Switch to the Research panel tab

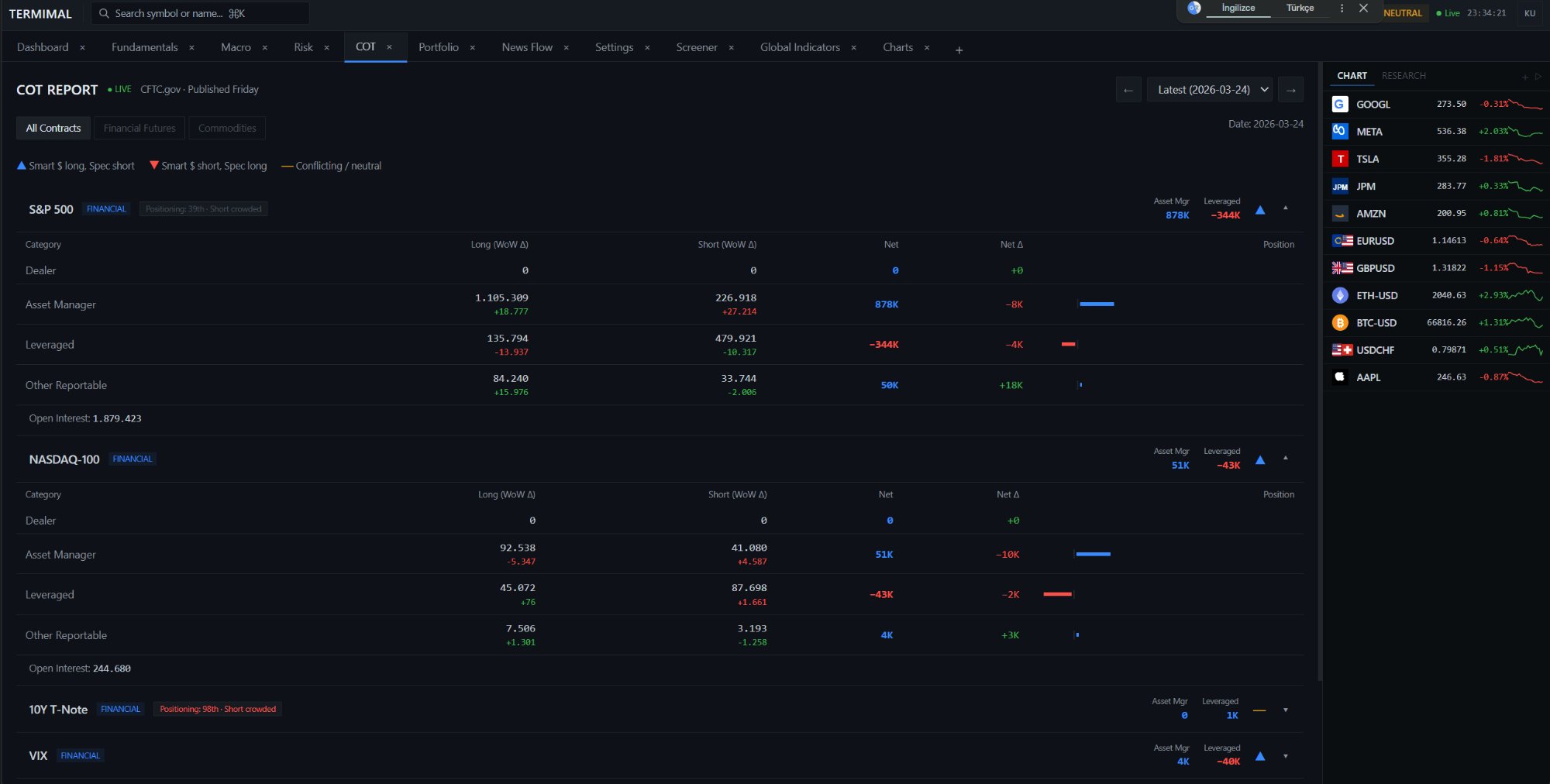[1404, 76]
